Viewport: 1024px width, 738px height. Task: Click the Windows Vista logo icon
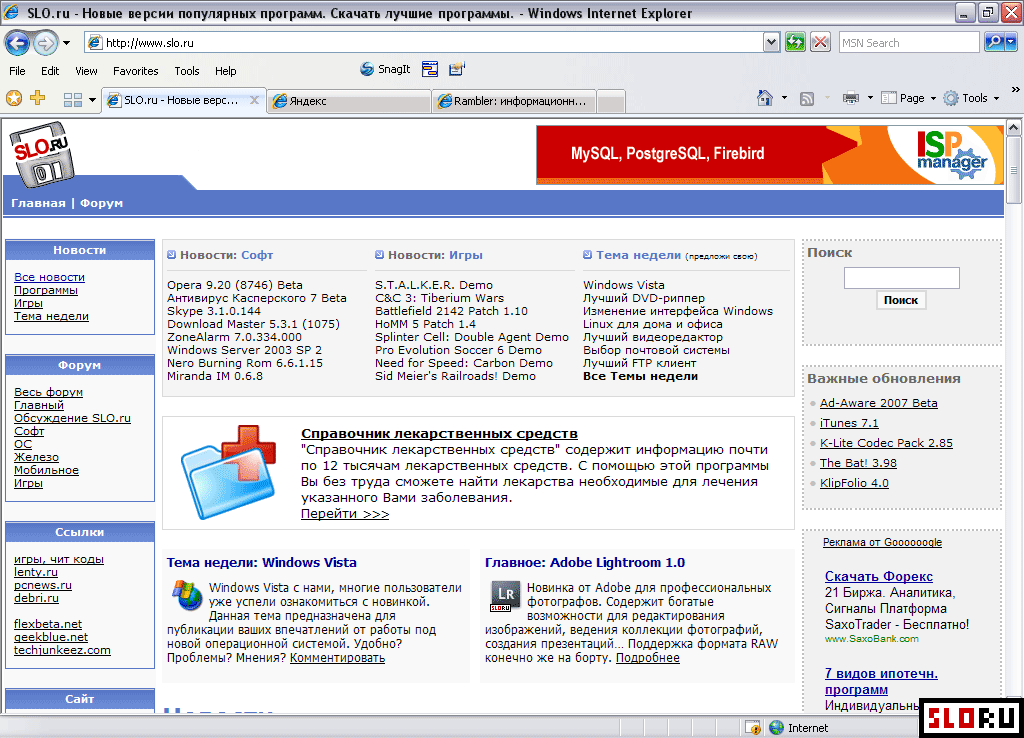(187, 594)
